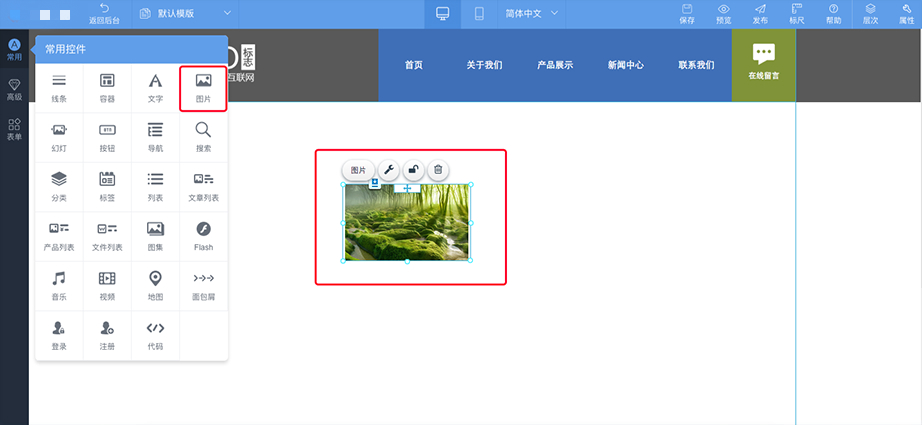Screen dimensions: 922x425
Task: Select the 图片 (image) widget in the panel
Action: [203, 87]
